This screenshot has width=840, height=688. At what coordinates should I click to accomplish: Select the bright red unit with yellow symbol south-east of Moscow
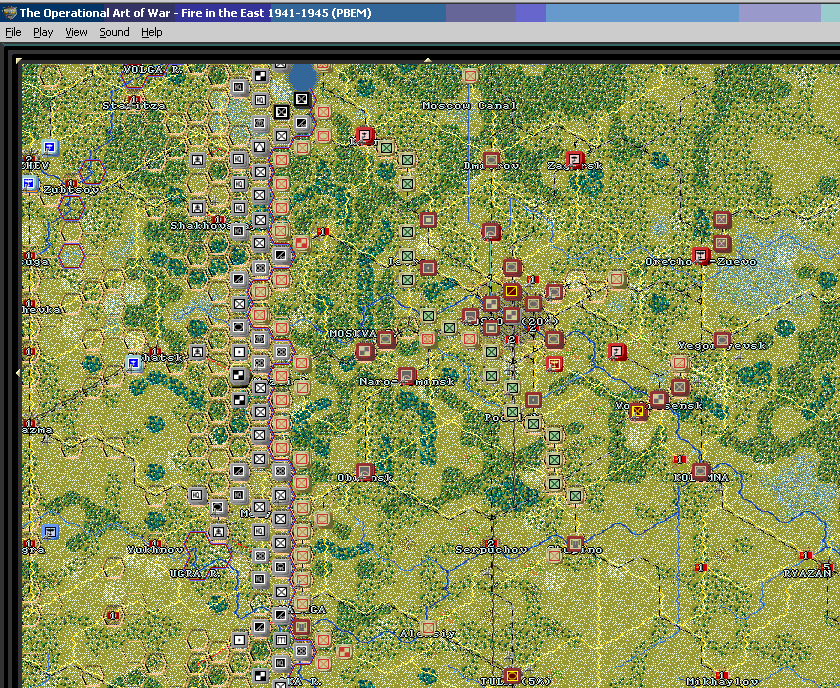554,364
